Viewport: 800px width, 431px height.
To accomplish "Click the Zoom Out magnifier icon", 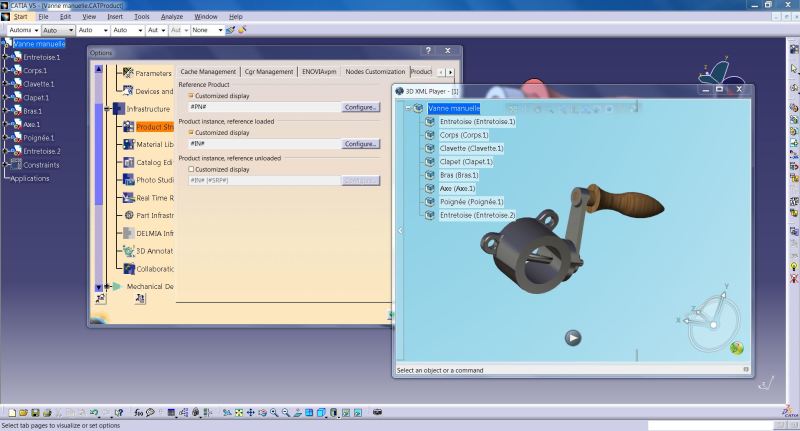I will [x=286, y=413].
